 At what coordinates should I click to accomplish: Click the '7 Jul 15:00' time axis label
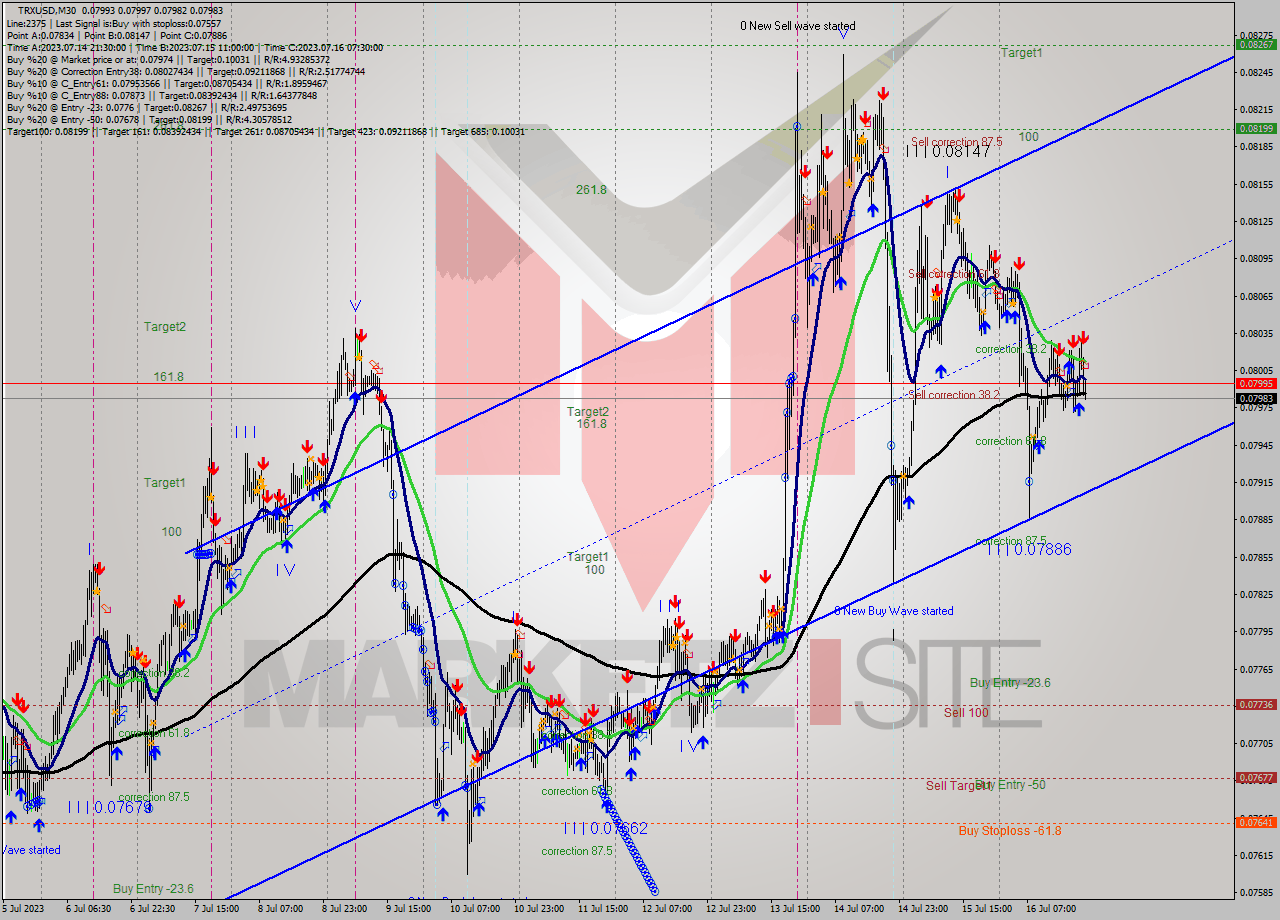[215, 909]
